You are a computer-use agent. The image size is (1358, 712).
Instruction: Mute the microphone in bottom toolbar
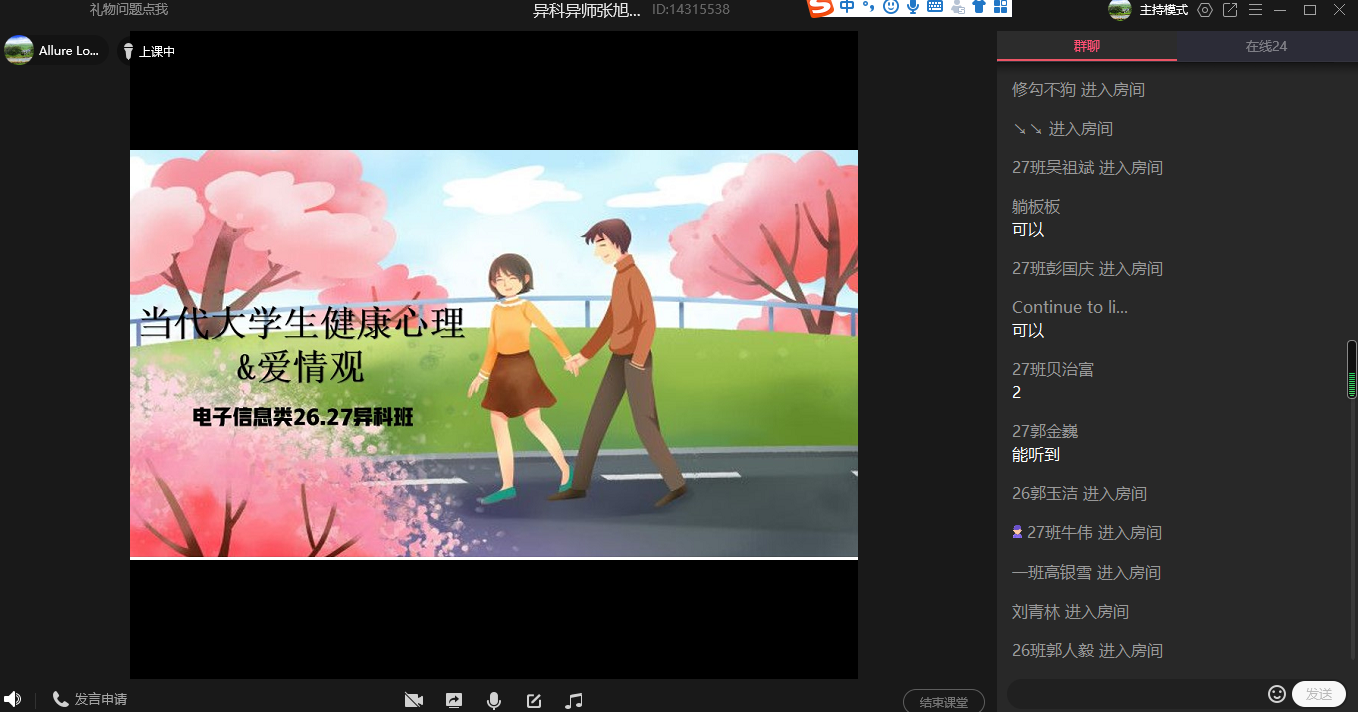point(494,700)
